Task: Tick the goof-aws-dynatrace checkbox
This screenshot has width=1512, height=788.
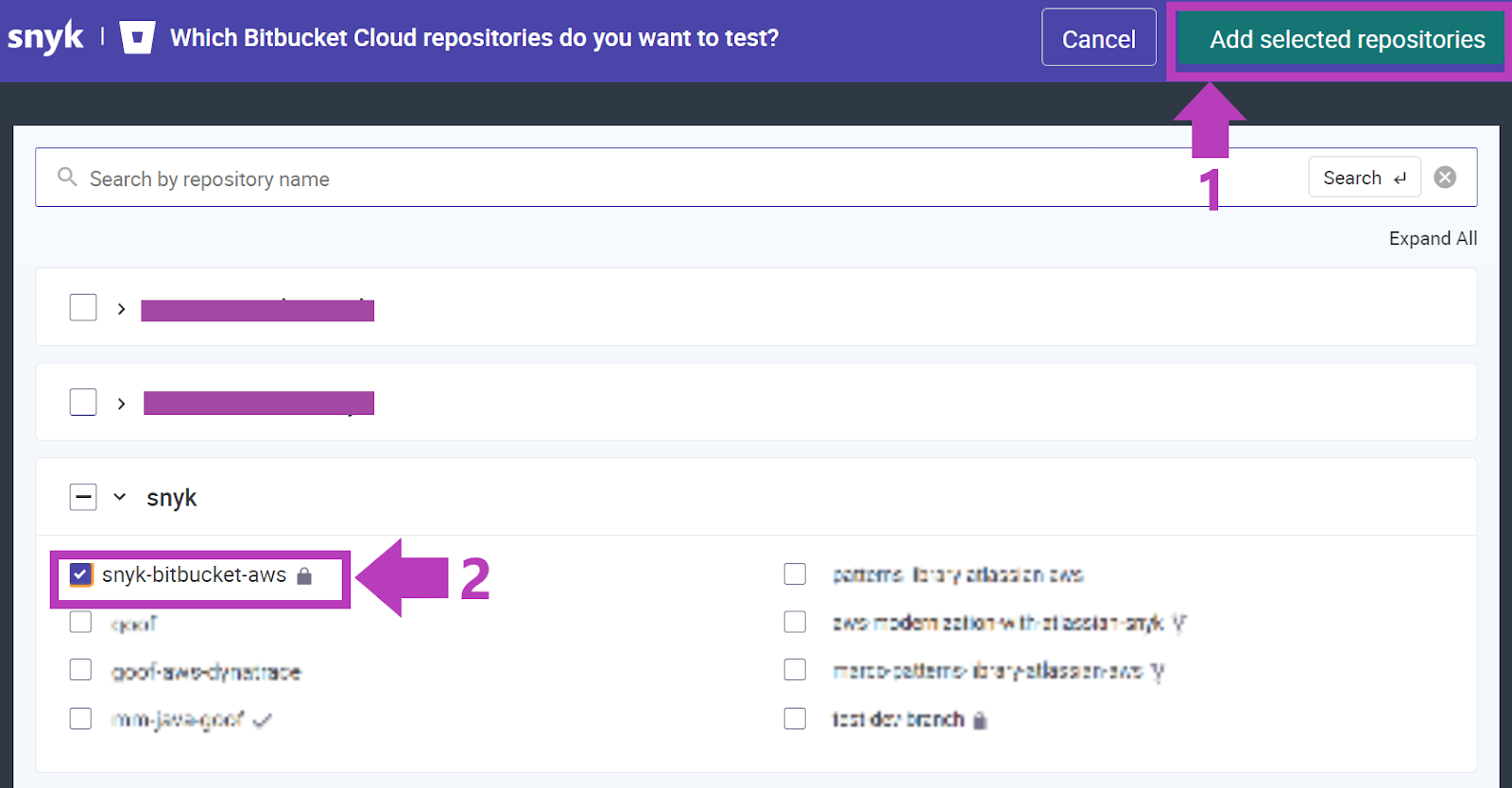Action: coord(81,670)
